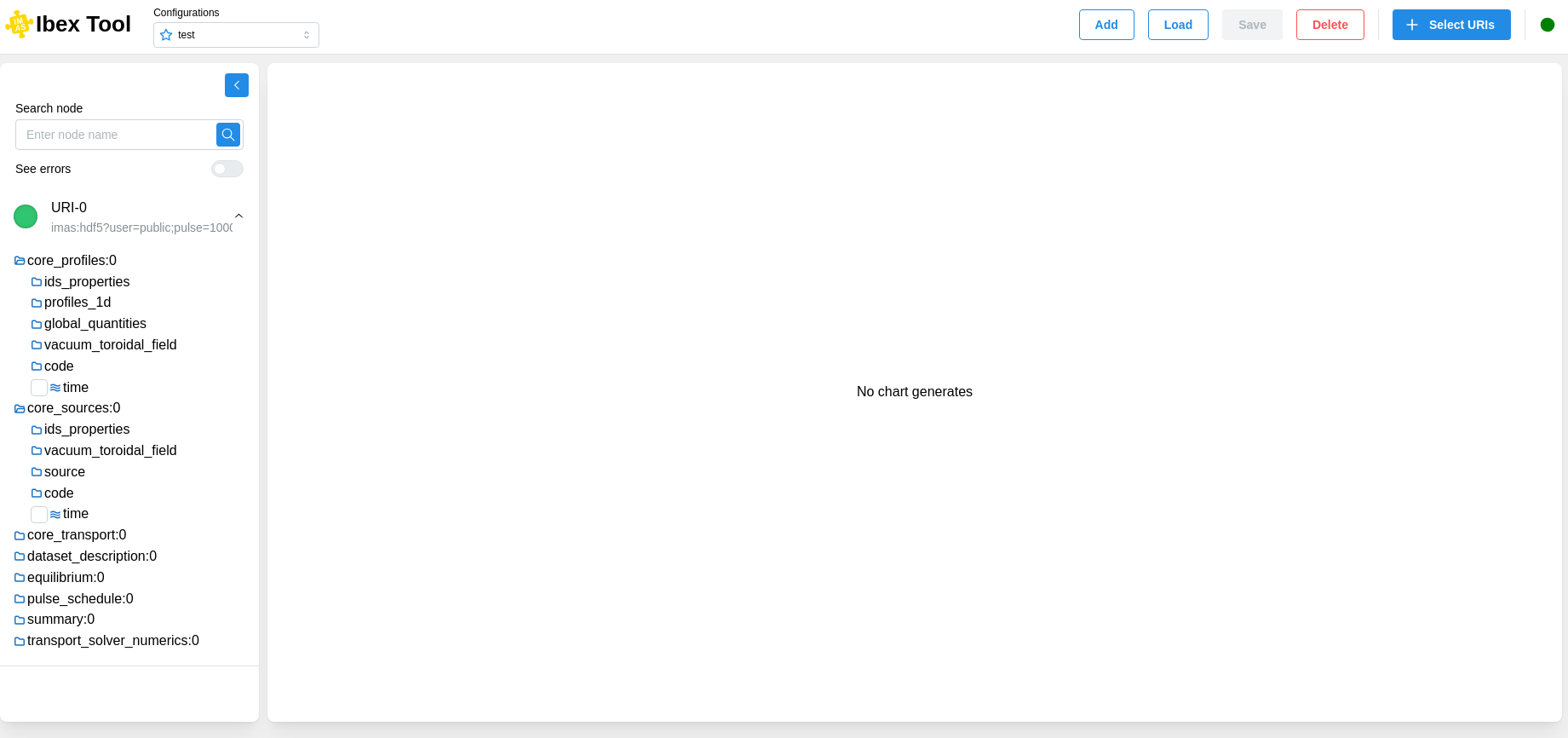
Task: Check the time box under core_sources
Action: 39,515
